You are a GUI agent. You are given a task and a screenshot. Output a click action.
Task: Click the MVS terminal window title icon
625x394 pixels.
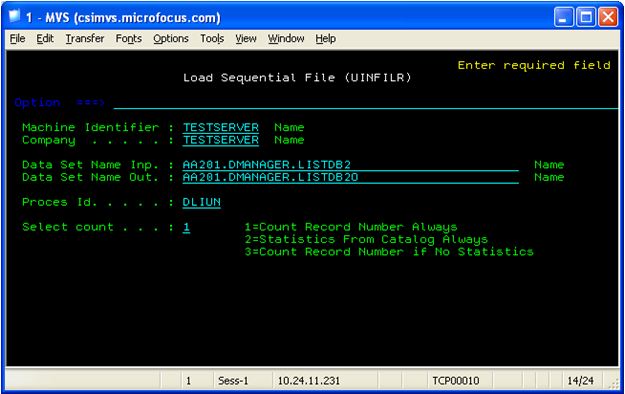(x=15, y=17)
